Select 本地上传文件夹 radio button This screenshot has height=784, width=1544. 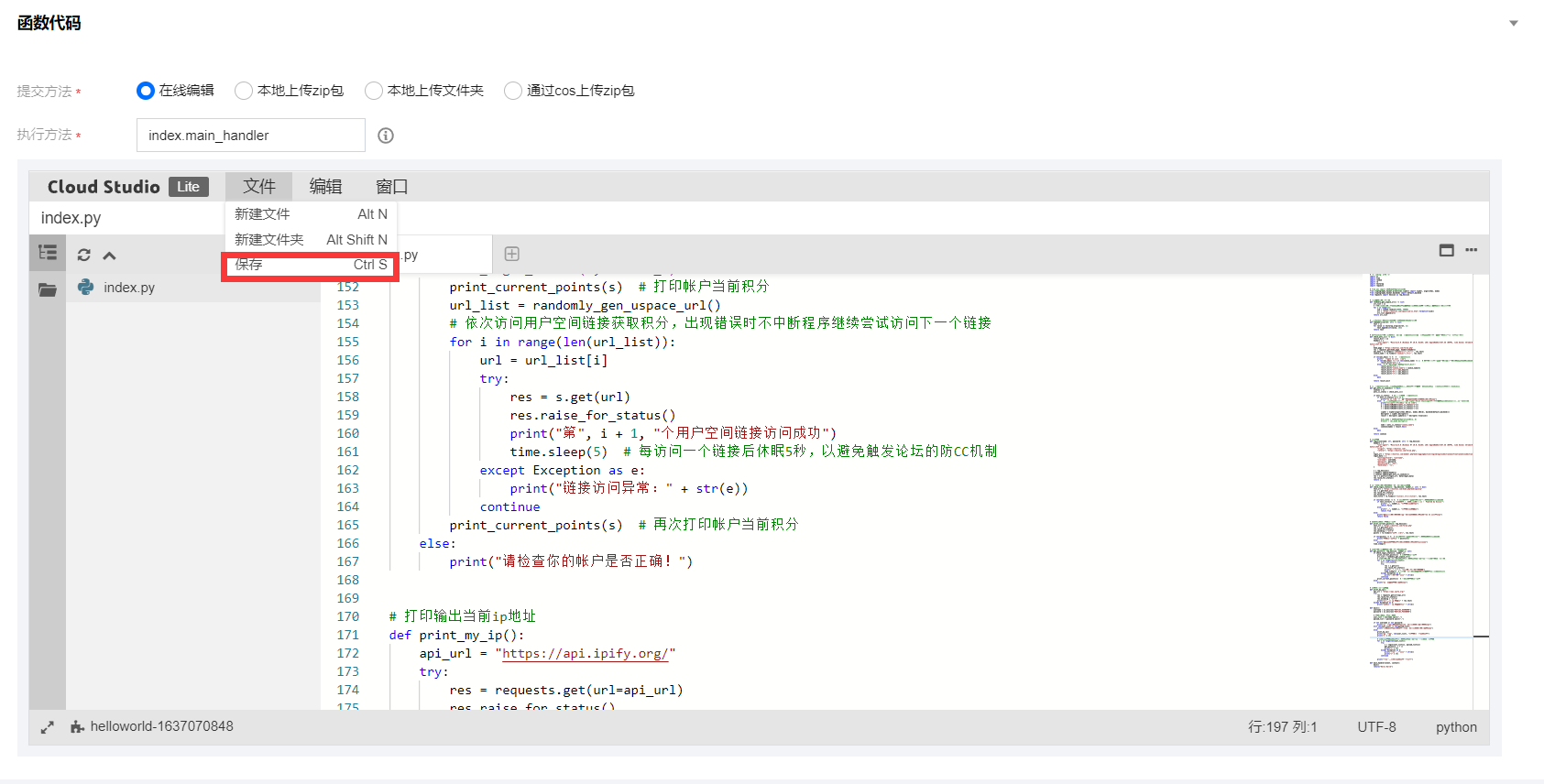tap(374, 91)
